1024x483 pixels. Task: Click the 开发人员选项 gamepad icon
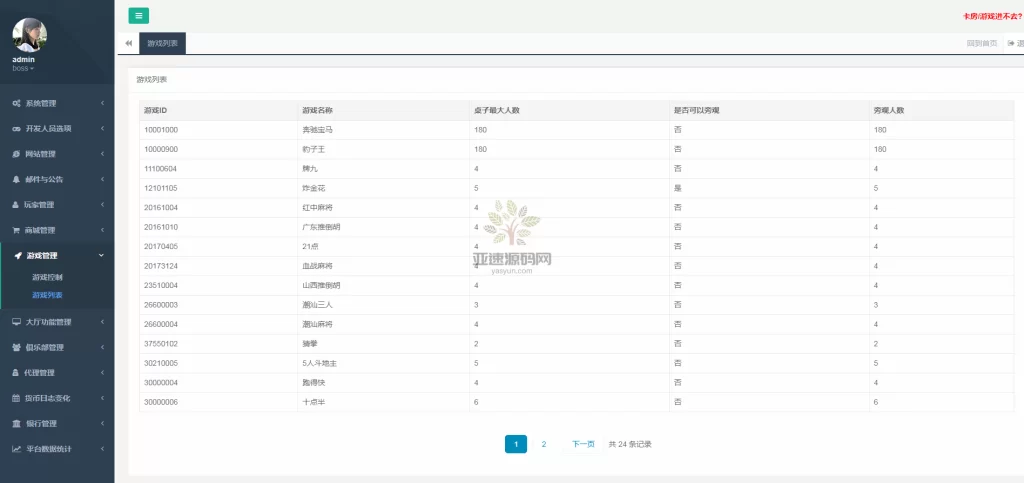(x=16, y=129)
